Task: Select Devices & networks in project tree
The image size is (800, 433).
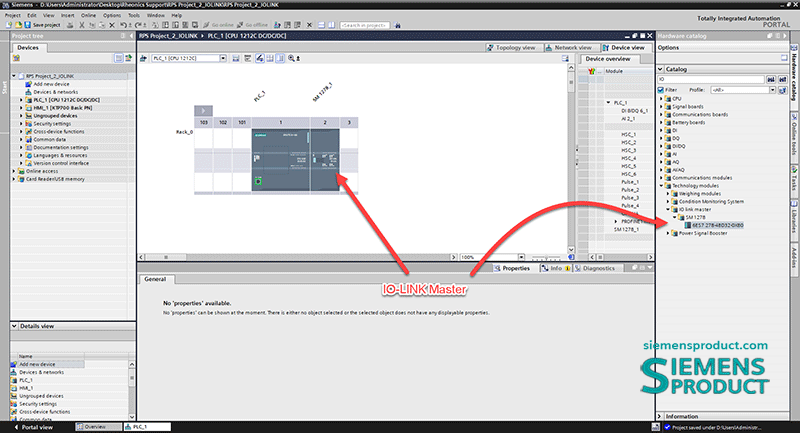Action: pyautogui.click(x=55, y=92)
